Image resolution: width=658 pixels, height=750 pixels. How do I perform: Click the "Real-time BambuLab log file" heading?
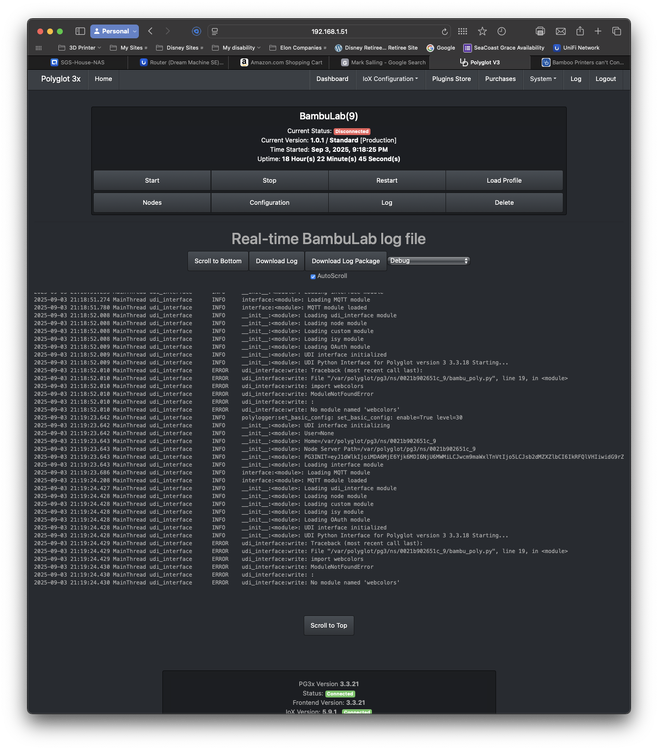tap(329, 239)
